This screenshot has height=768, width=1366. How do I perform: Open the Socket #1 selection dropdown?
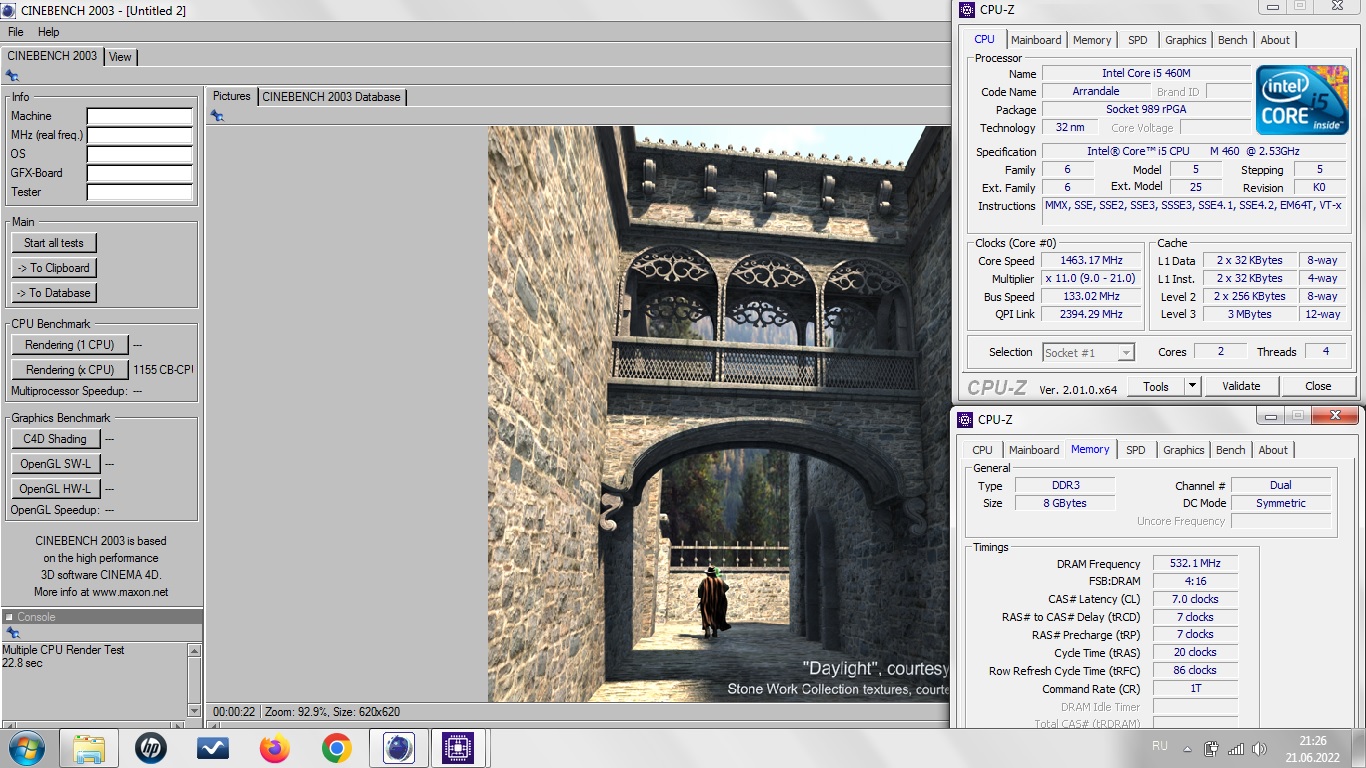tap(1088, 352)
